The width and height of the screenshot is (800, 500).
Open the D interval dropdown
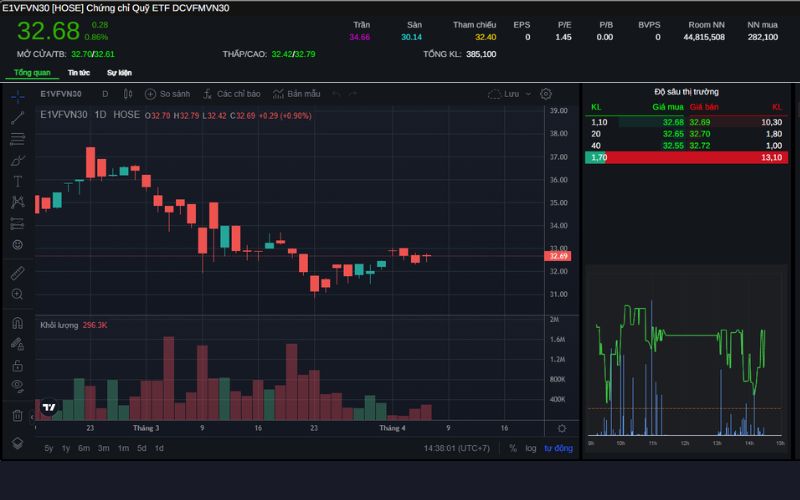(105, 94)
